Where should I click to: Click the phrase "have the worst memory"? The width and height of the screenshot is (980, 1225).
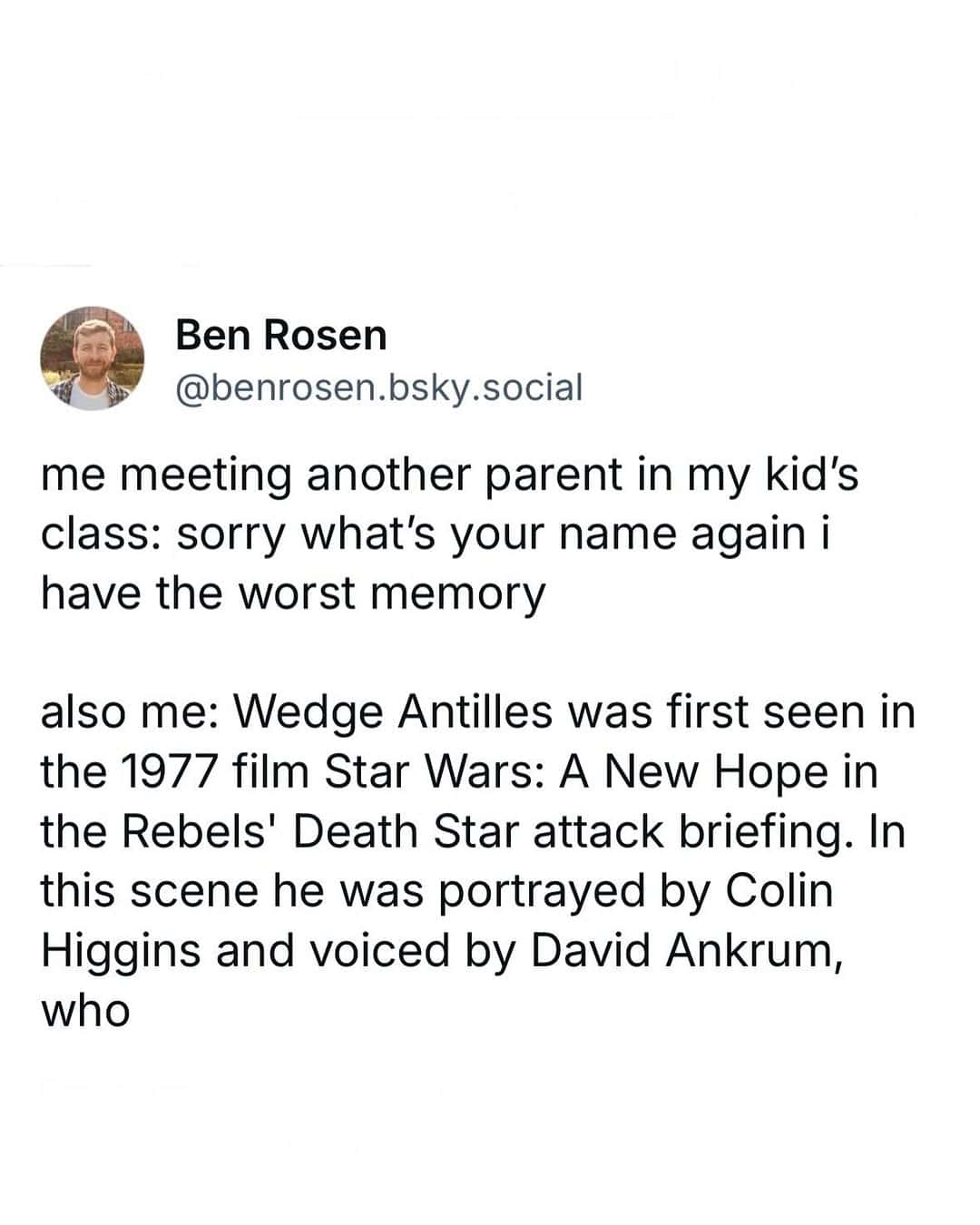tap(293, 593)
